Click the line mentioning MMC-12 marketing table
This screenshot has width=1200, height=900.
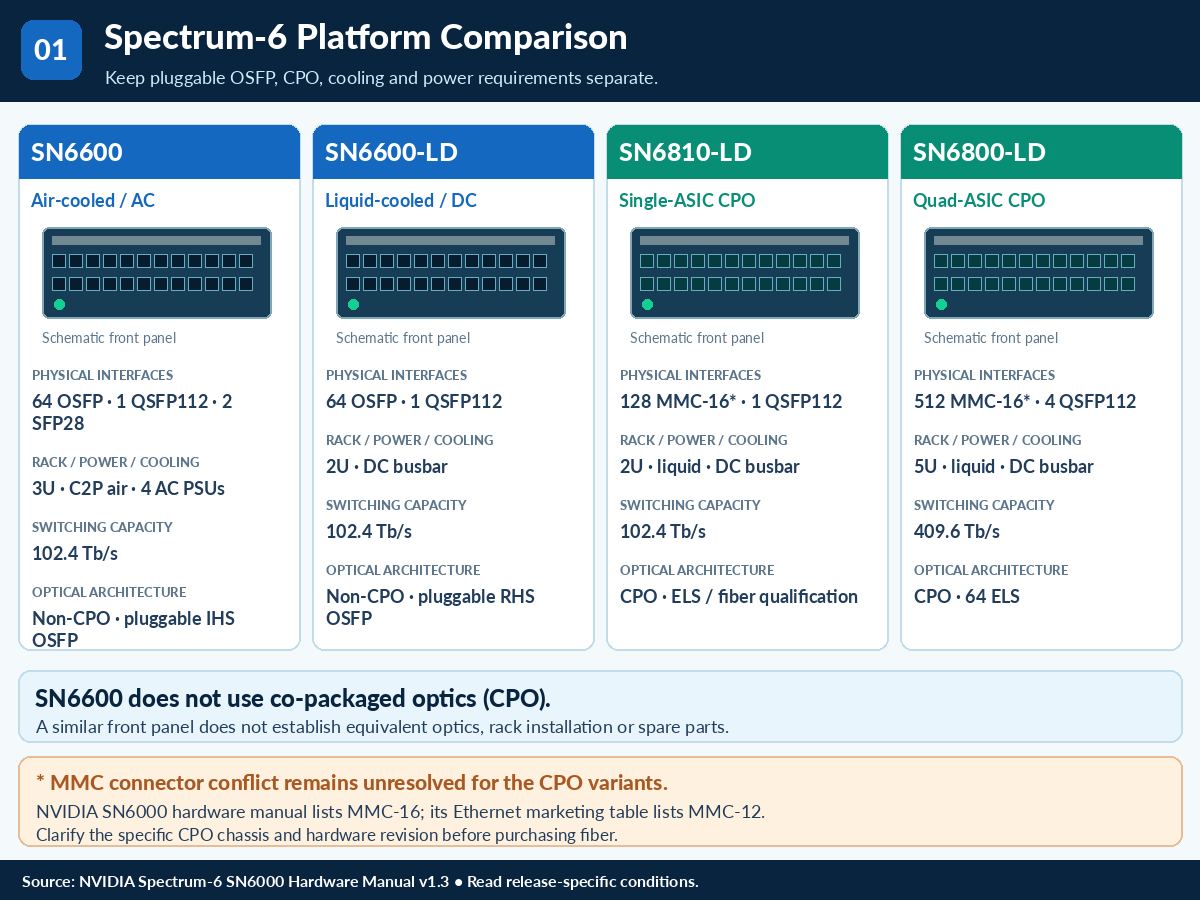tap(400, 811)
